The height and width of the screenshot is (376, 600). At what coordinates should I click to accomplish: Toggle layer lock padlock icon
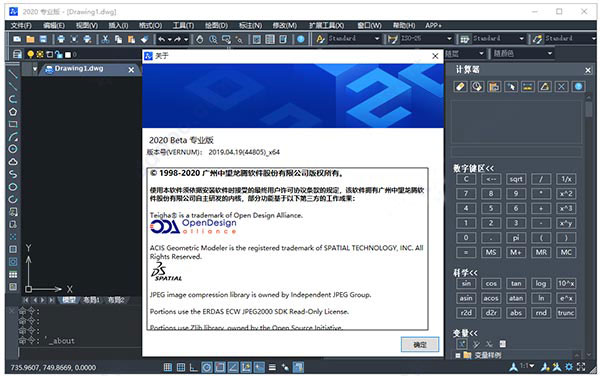pyautogui.click(x=59, y=54)
